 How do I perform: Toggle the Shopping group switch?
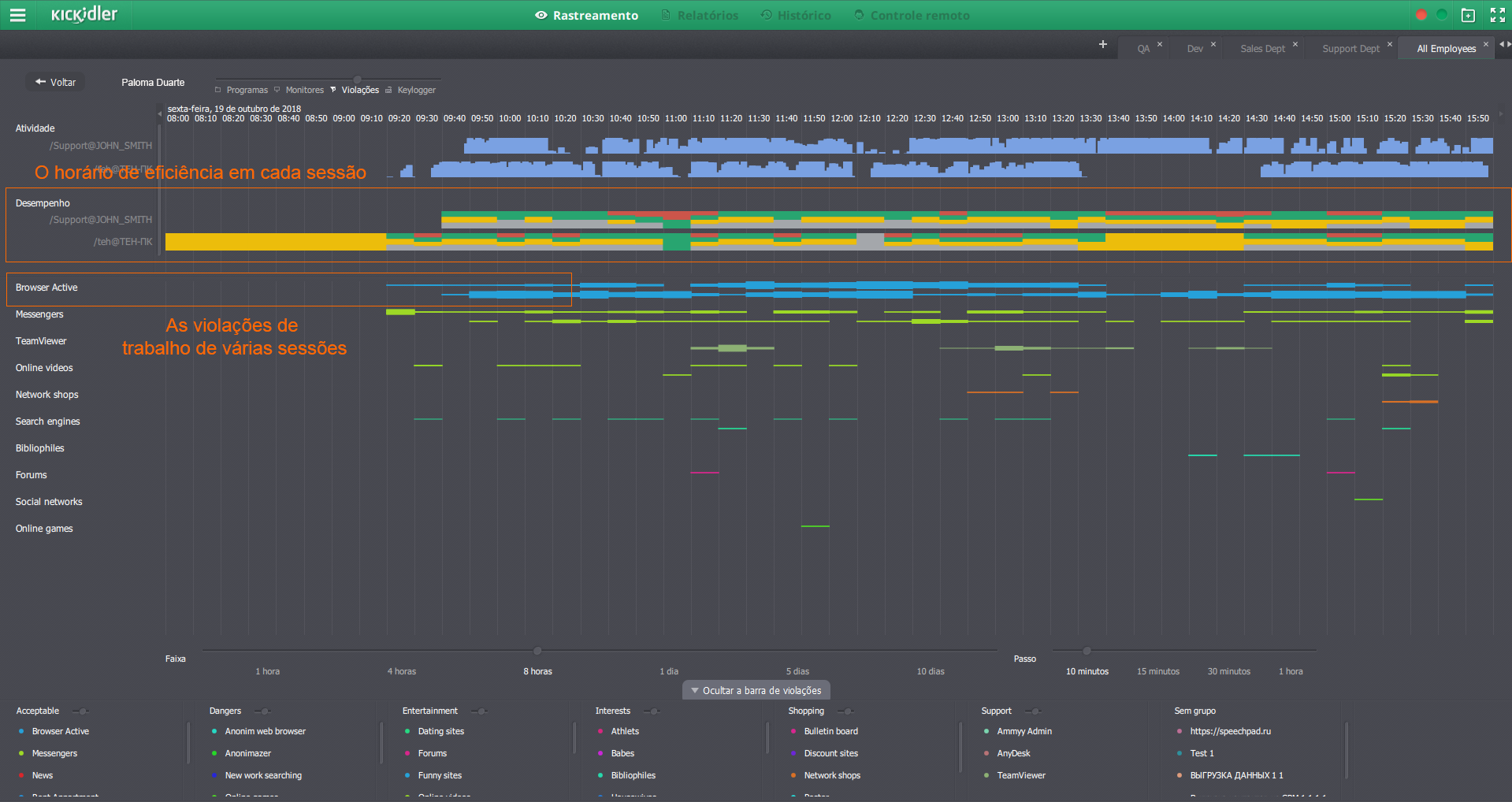(845, 711)
